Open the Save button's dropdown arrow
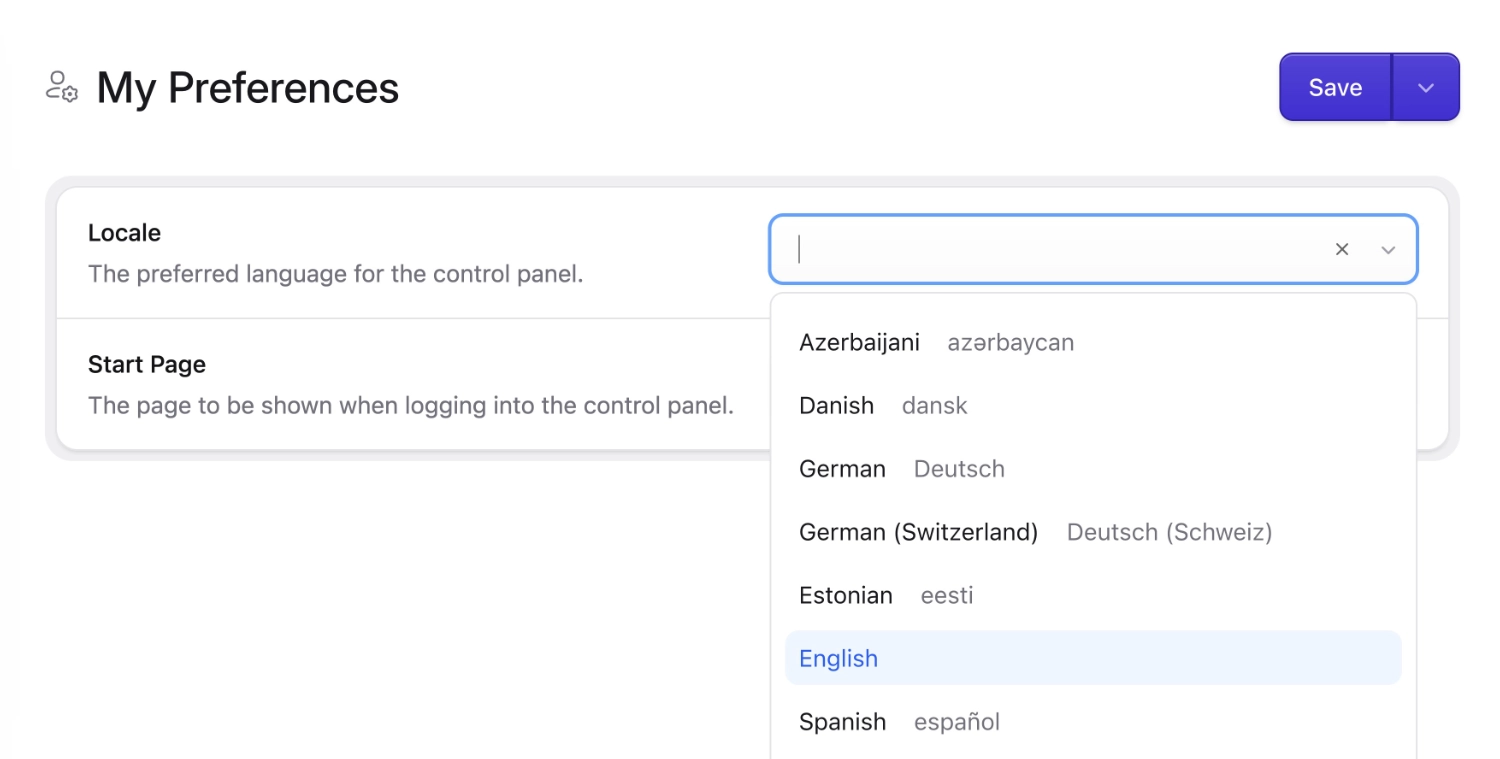1500x759 pixels. click(x=1426, y=87)
